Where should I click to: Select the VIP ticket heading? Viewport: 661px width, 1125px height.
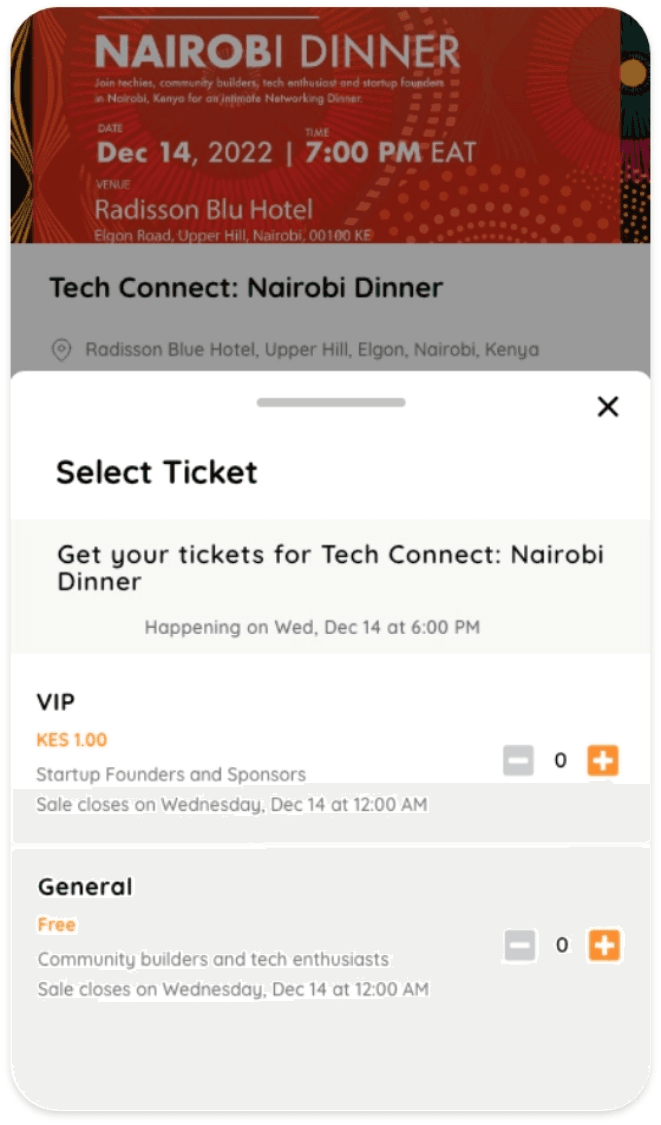pyautogui.click(x=56, y=702)
